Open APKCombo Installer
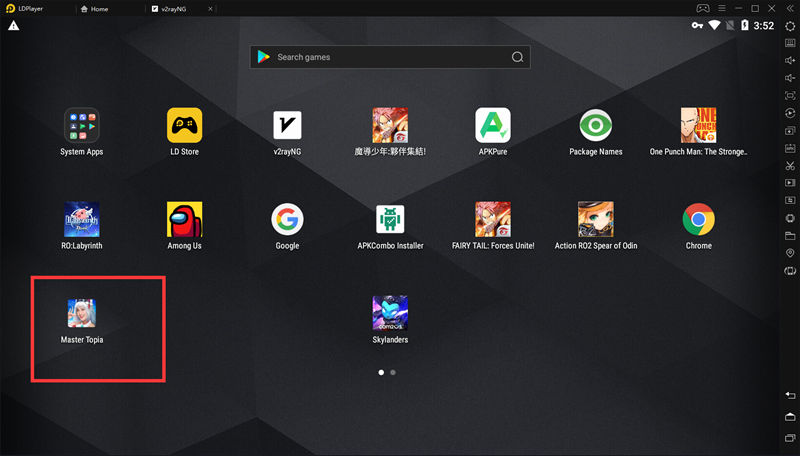The width and height of the screenshot is (800, 456). (390, 219)
